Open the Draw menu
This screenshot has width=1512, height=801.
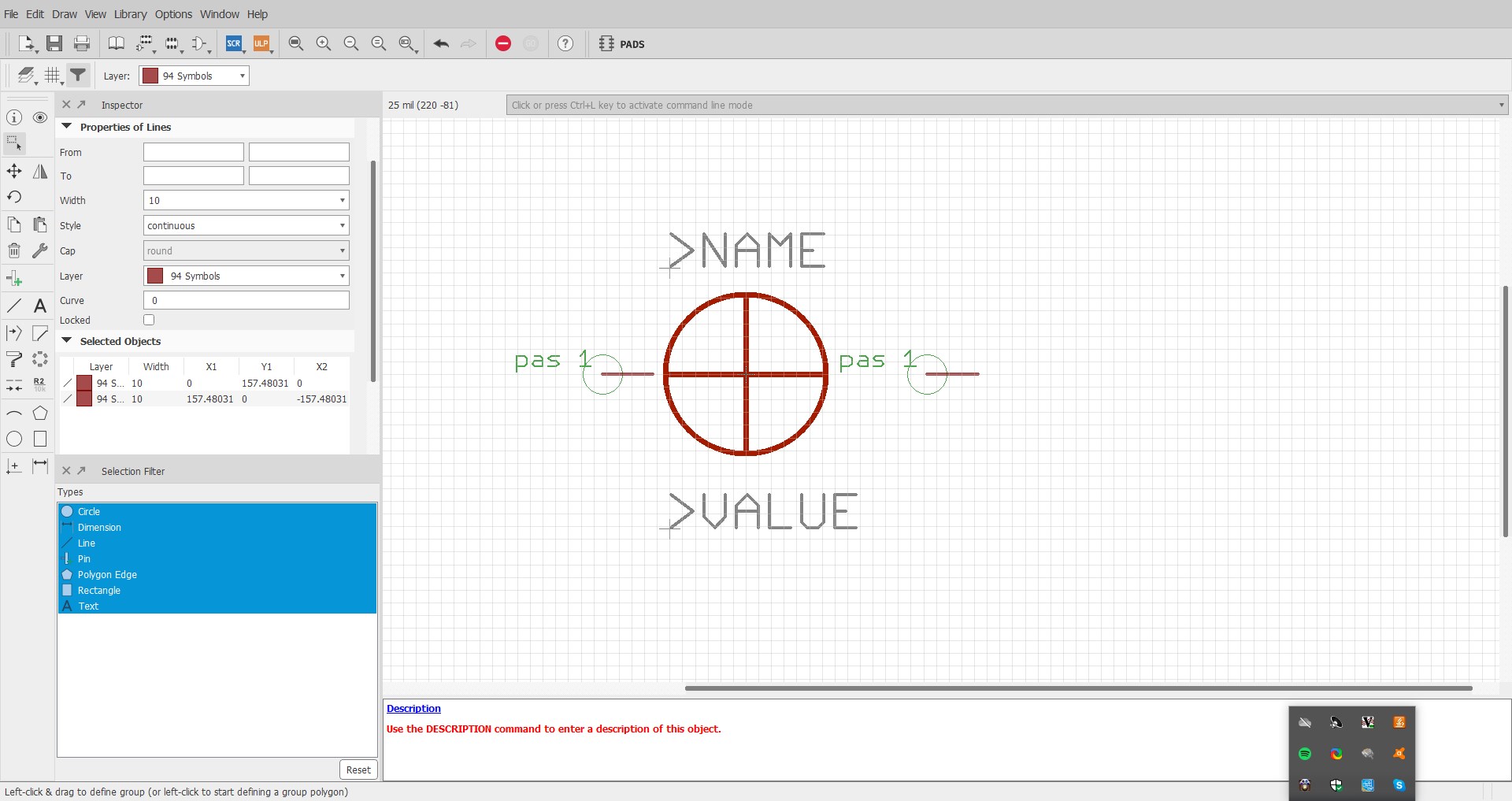(x=65, y=14)
